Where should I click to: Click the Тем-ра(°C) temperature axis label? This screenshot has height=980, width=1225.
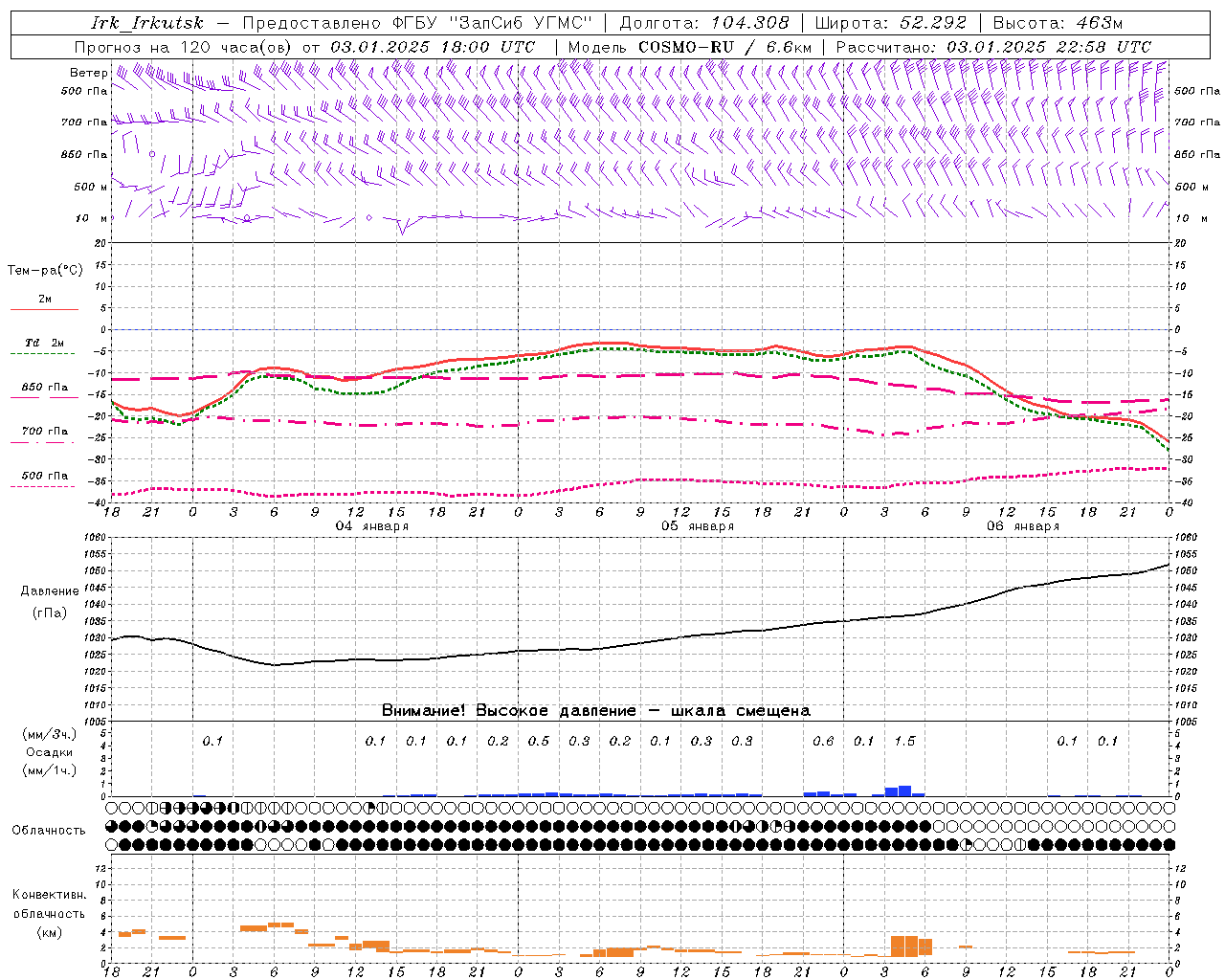pos(45,271)
